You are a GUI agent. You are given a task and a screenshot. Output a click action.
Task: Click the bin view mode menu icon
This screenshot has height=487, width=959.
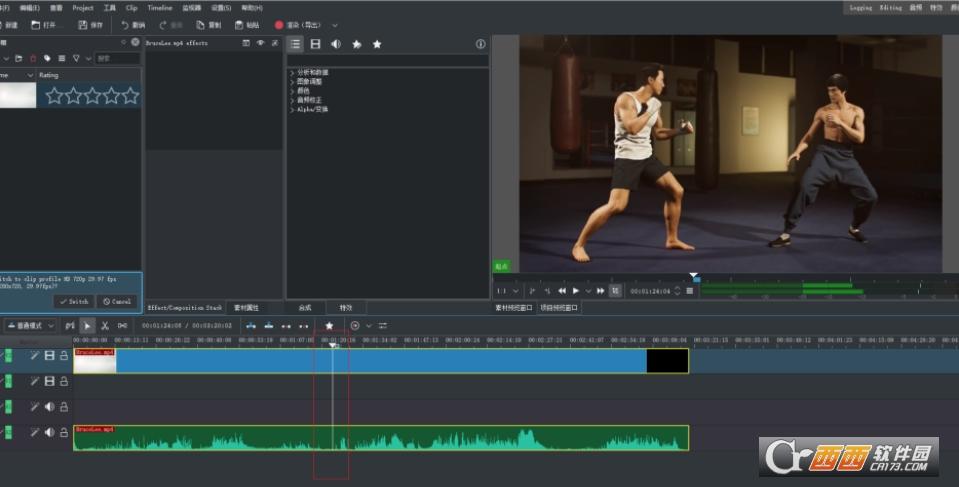tap(62, 58)
